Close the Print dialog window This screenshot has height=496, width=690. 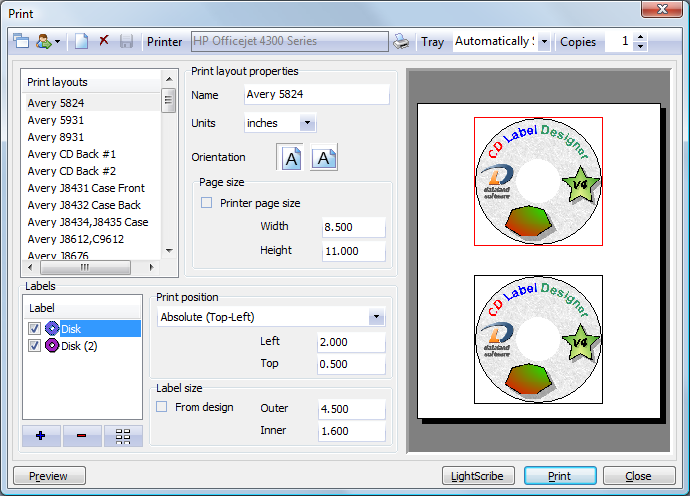click(662, 9)
